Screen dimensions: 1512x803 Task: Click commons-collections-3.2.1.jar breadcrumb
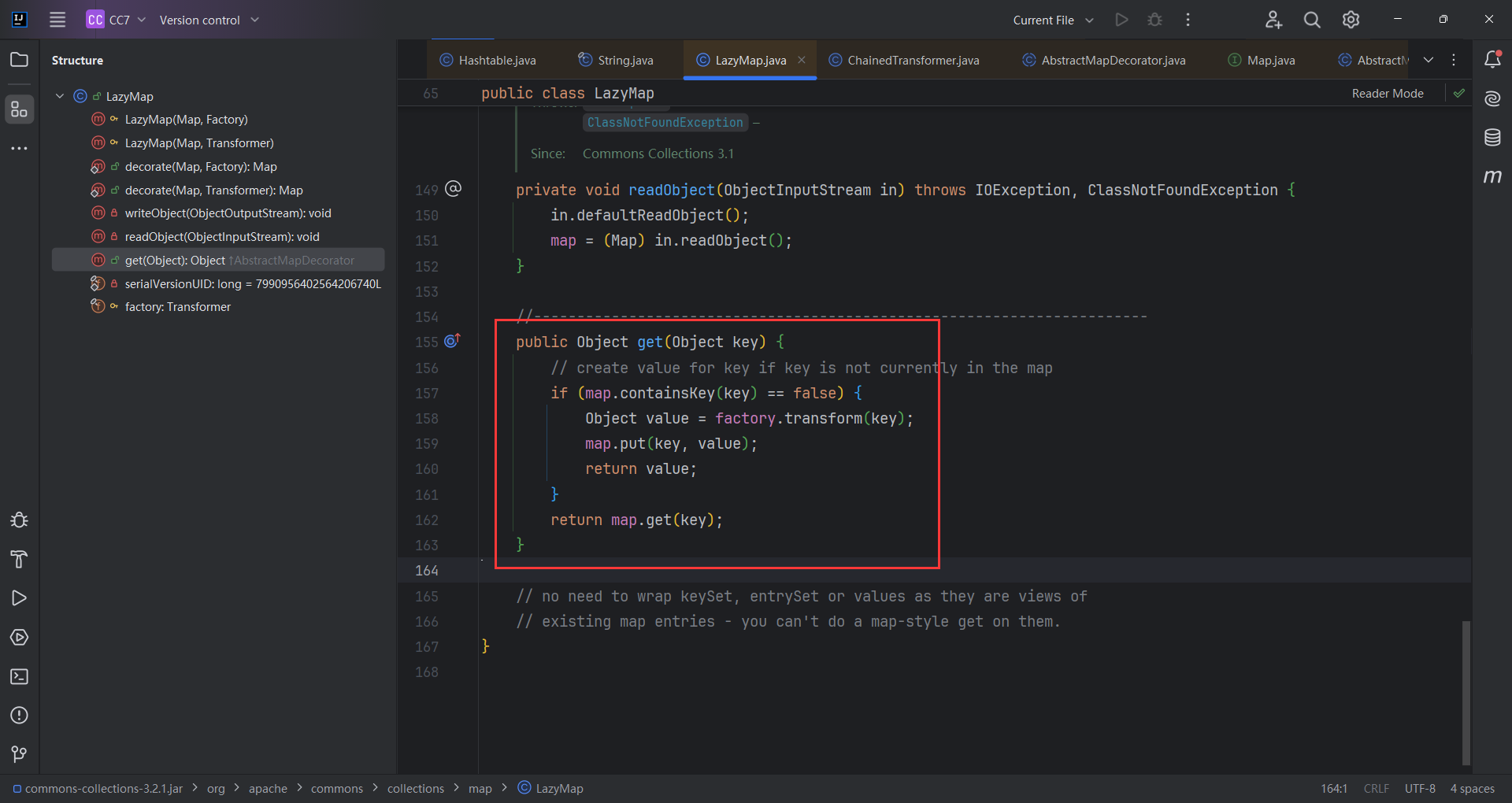click(x=97, y=788)
